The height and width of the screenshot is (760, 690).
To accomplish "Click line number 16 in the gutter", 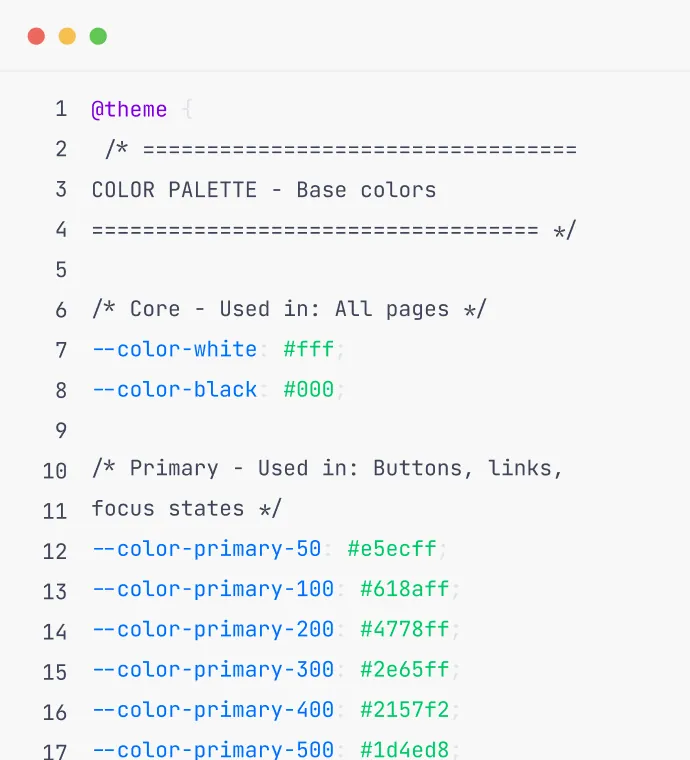I will [55, 712].
